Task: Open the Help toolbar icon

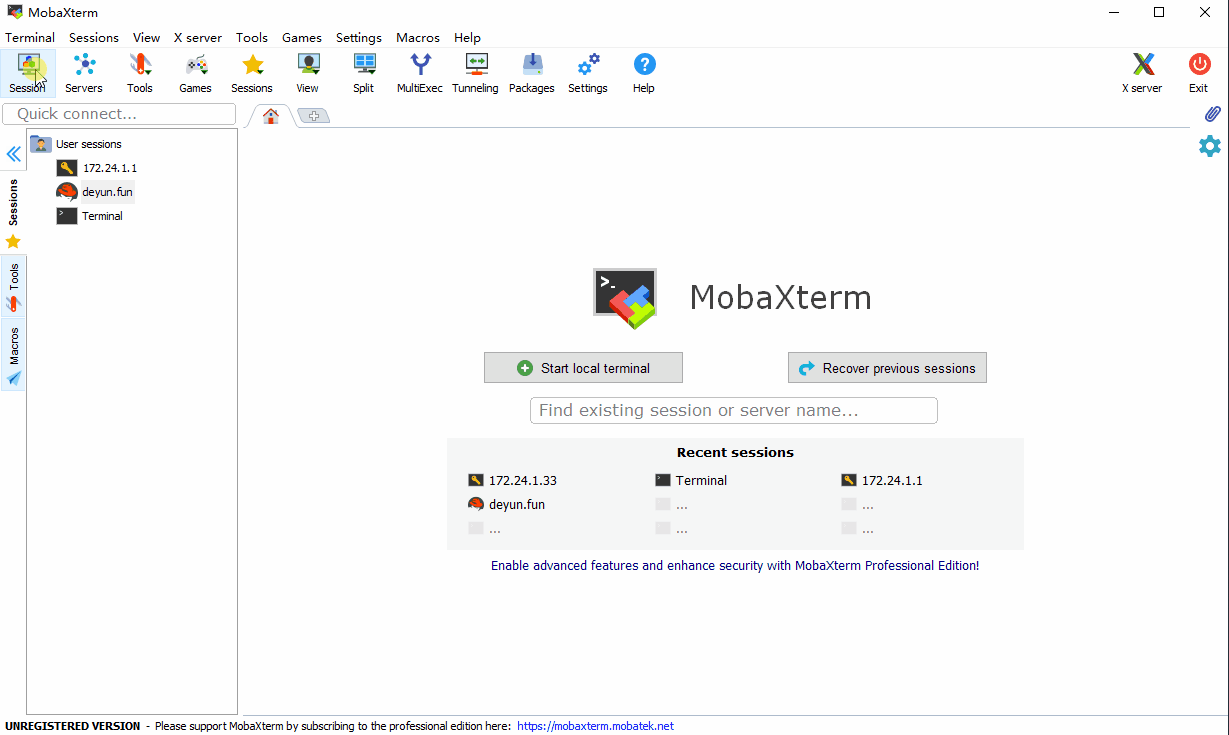Action: 644,73
